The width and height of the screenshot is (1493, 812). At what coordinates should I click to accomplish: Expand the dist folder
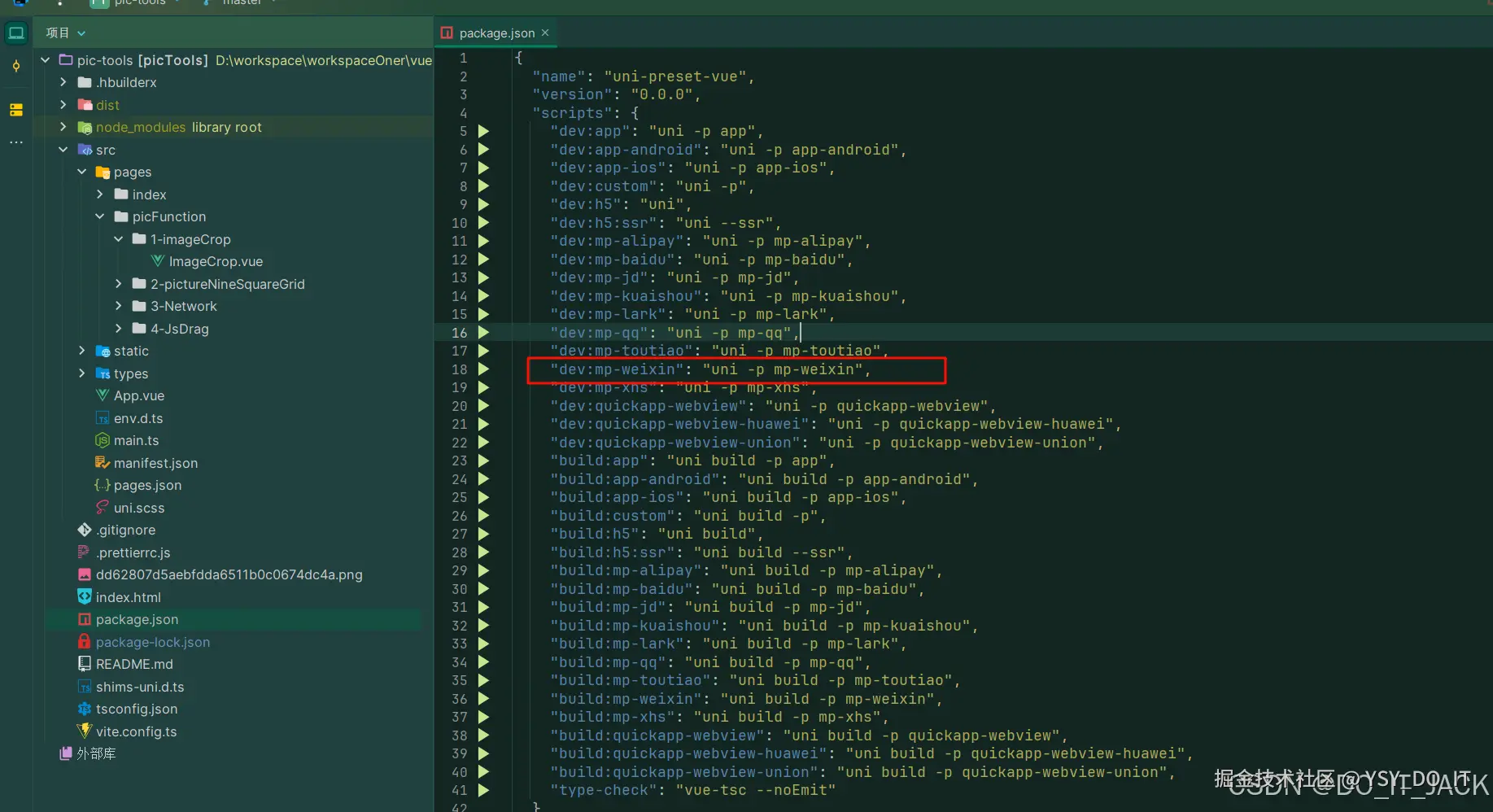tap(63, 105)
